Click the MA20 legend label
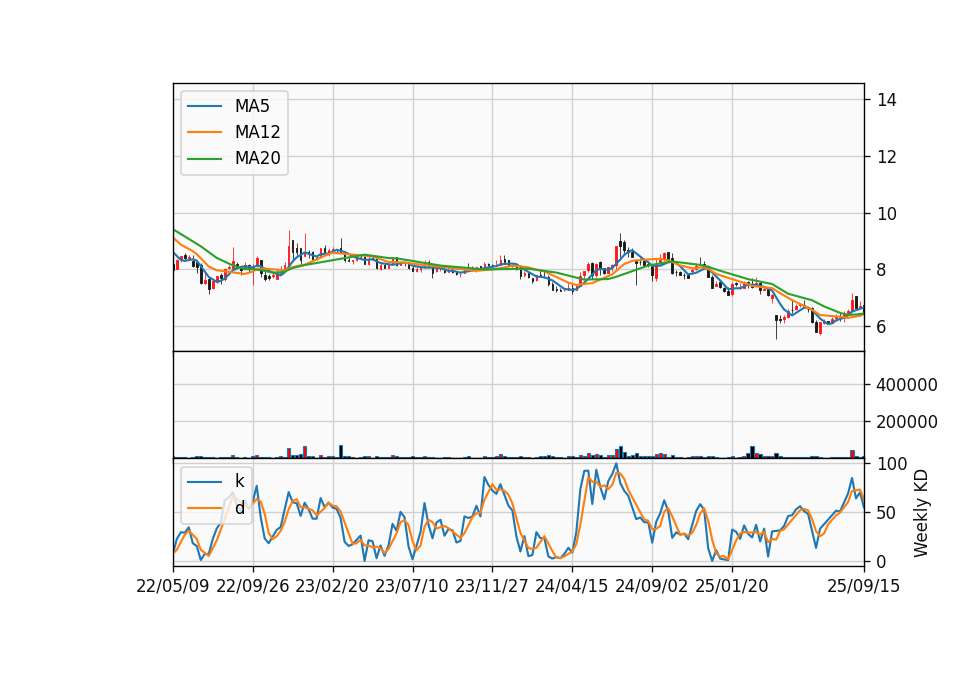The width and height of the screenshot is (960, 690). pyautogui.click(x=257, y=158)
